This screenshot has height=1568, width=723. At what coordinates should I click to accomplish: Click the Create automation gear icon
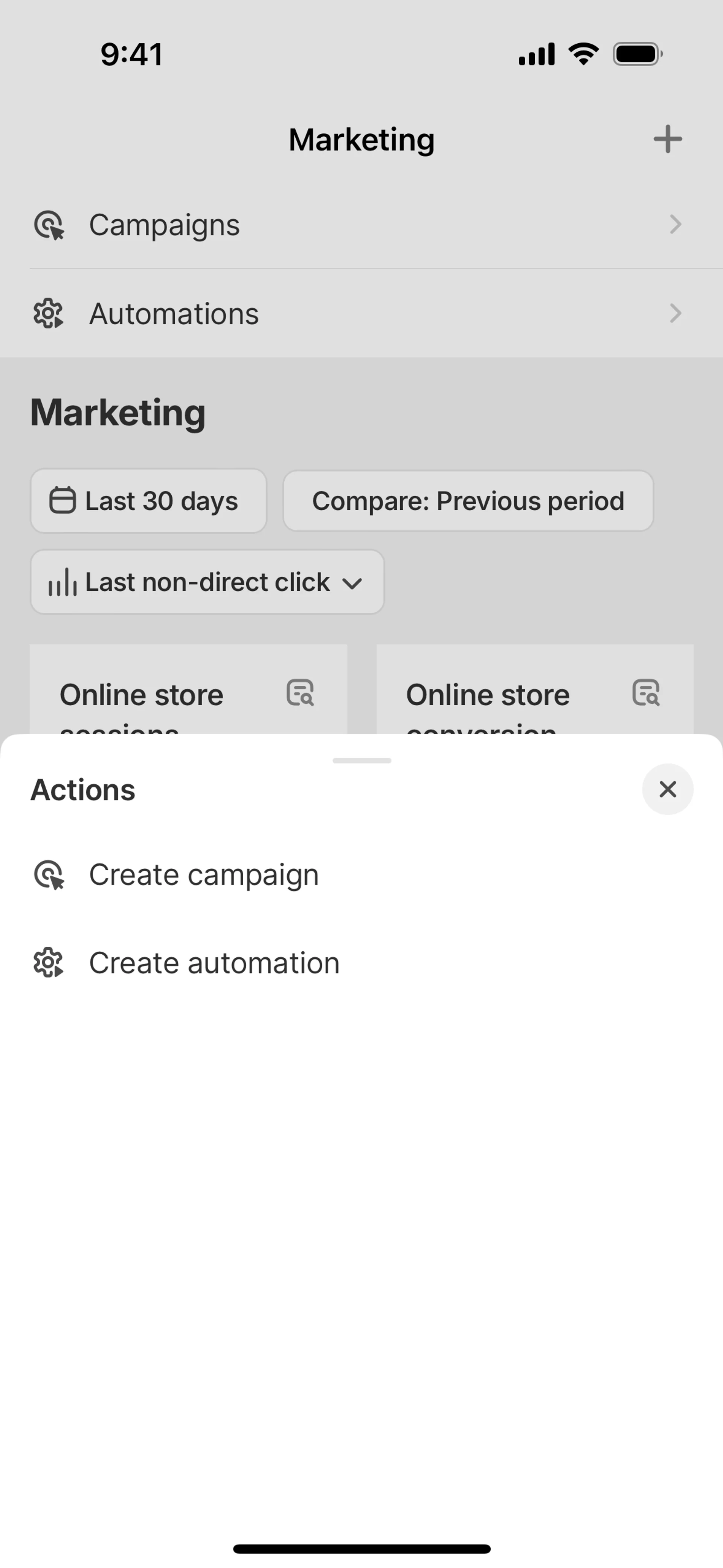coord(49,963)
